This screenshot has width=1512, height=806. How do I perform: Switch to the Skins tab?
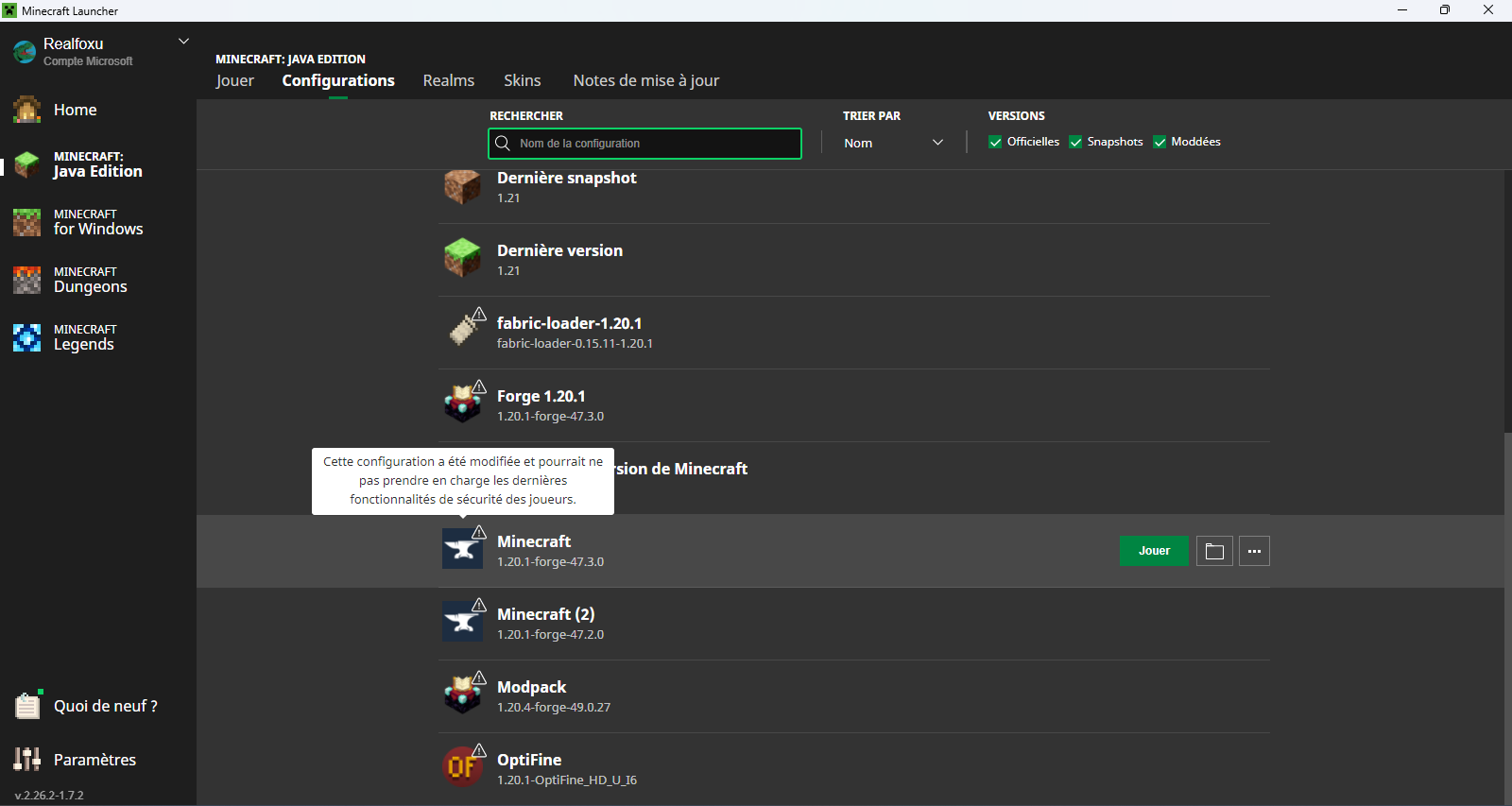tap(523, 80)
